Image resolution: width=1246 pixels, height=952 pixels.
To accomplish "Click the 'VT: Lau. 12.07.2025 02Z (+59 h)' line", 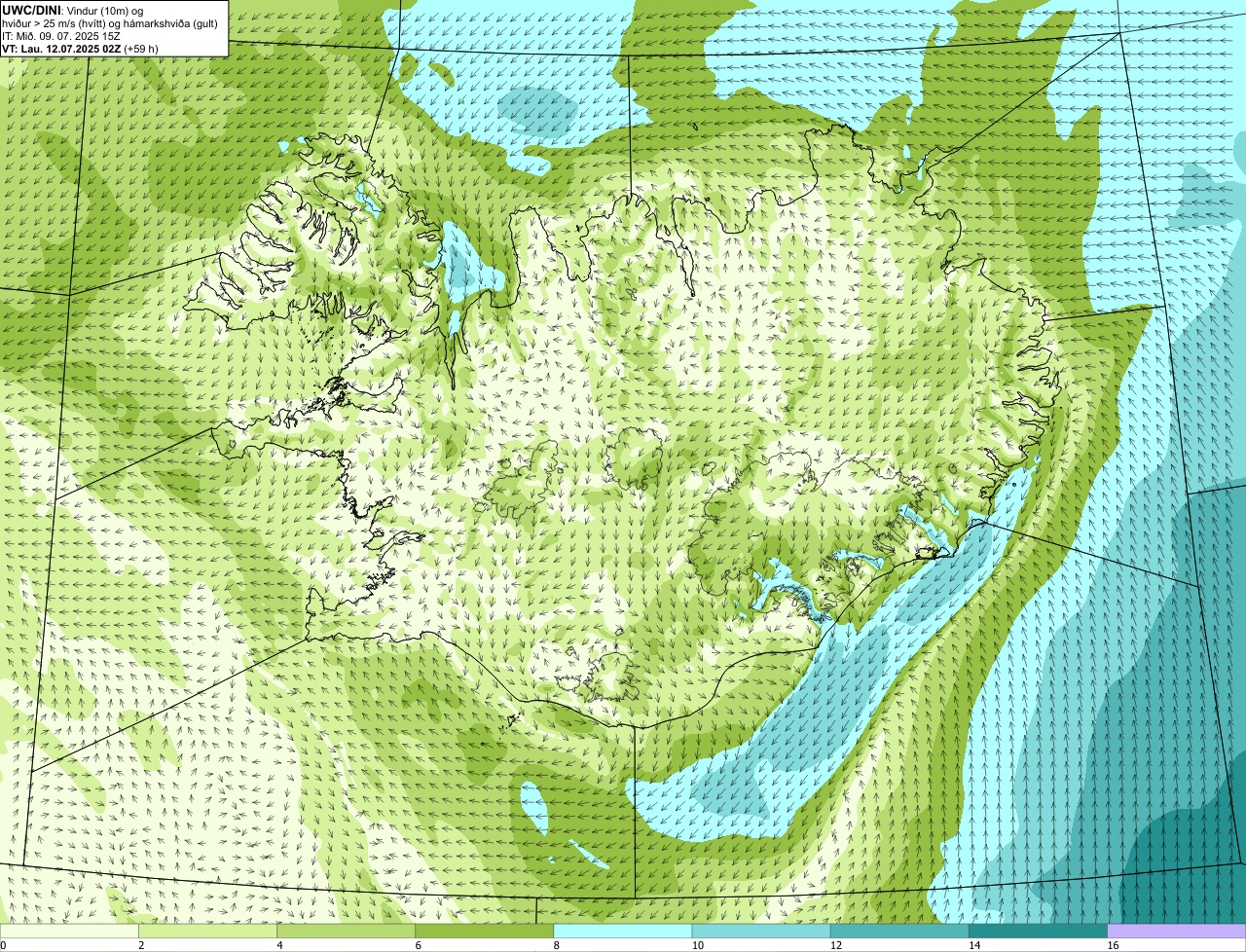I will (80, 48).
